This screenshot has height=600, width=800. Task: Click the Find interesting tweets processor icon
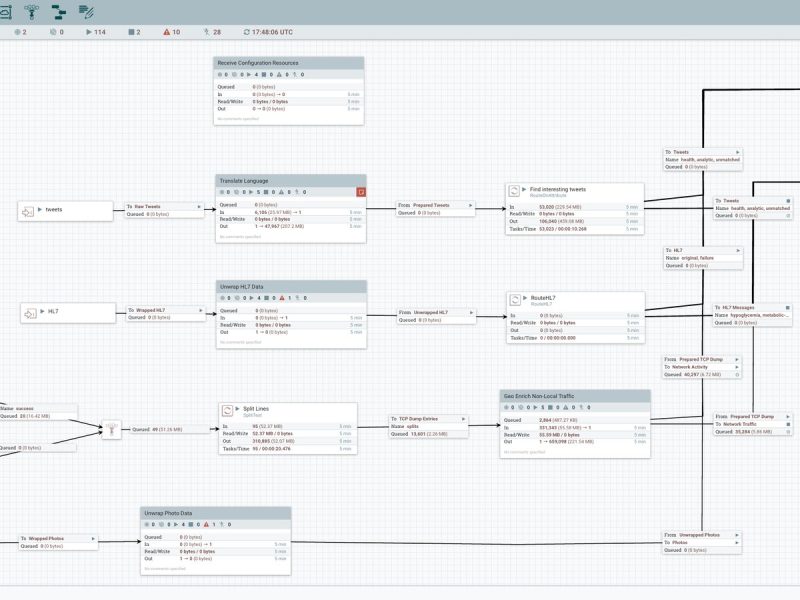pyautogui.click(x=514, y=191)
